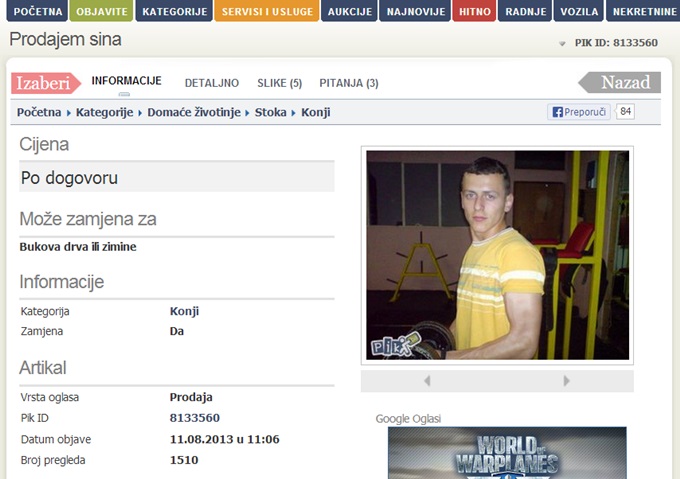Open the HITNO nav tab
Screen dimensions: 680x479
[x=474, y=11]
